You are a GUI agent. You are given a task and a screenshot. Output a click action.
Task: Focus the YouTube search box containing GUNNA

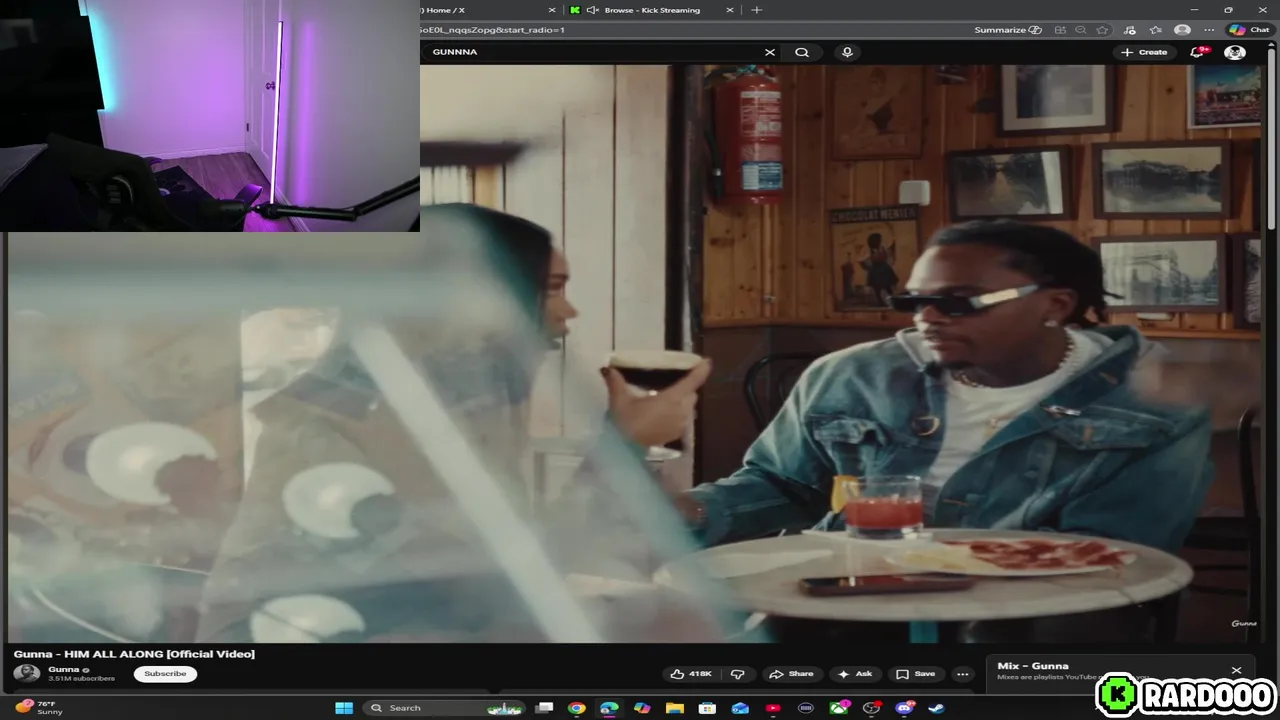pos(595,52)
